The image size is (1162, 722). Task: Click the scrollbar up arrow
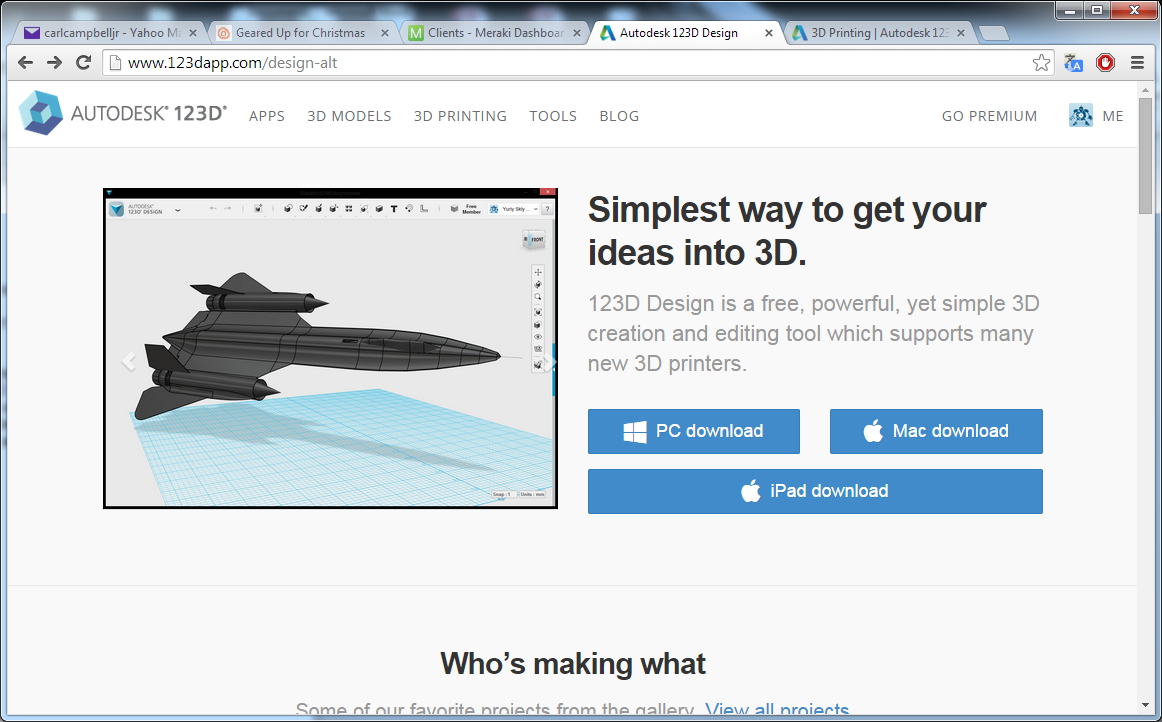[x=1146, y=89]
